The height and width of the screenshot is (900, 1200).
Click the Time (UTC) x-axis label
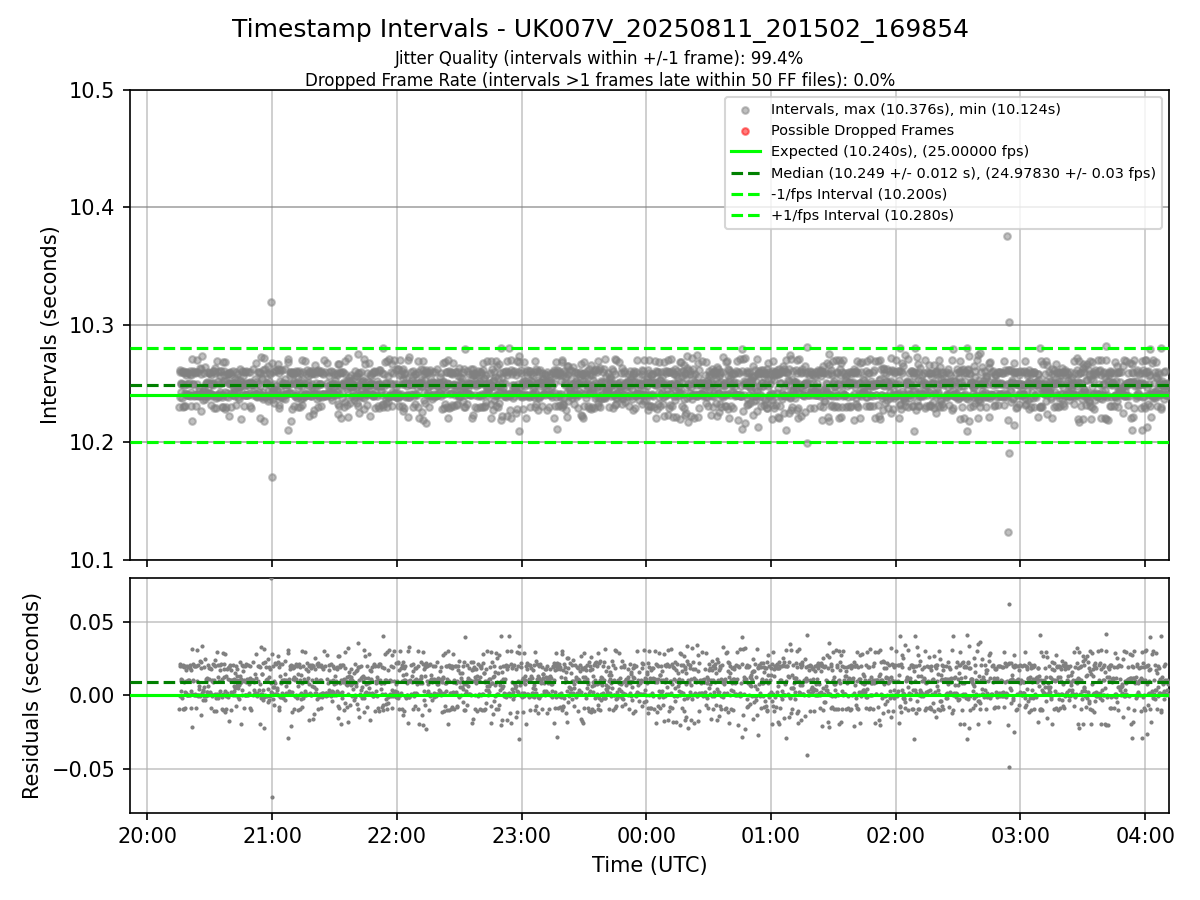click(649, 865)
